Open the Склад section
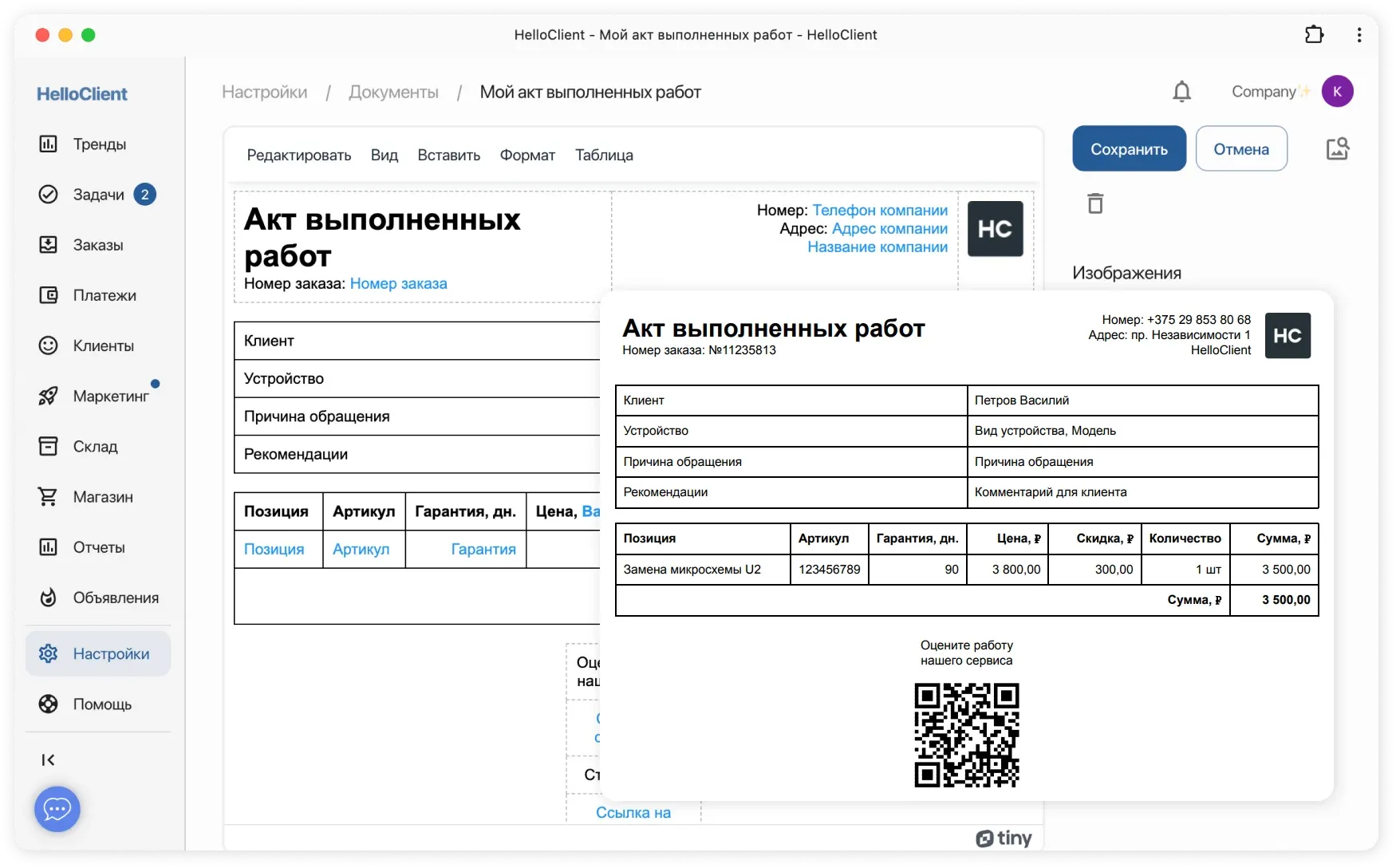This screenshot has width=1396, height=868. [95, 446]
